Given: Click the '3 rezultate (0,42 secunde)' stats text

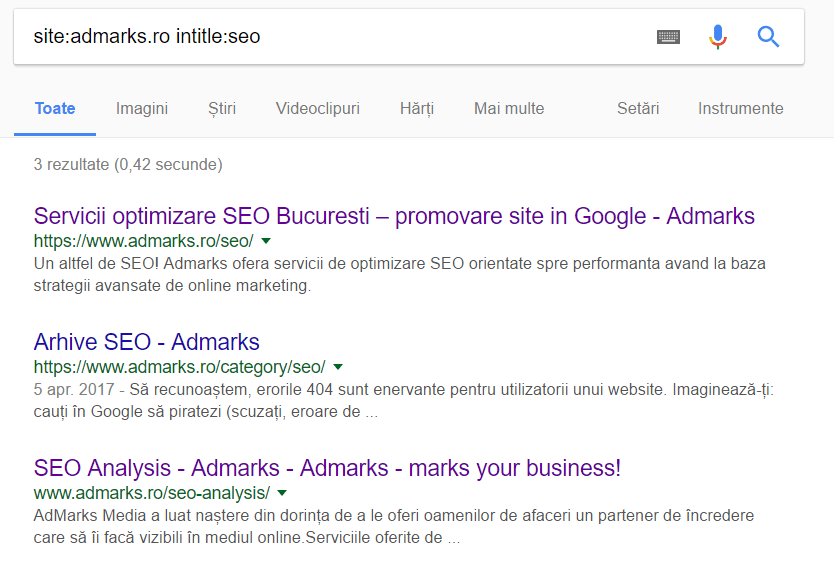Looking at the screenshot, I should (x=128, y=164).
